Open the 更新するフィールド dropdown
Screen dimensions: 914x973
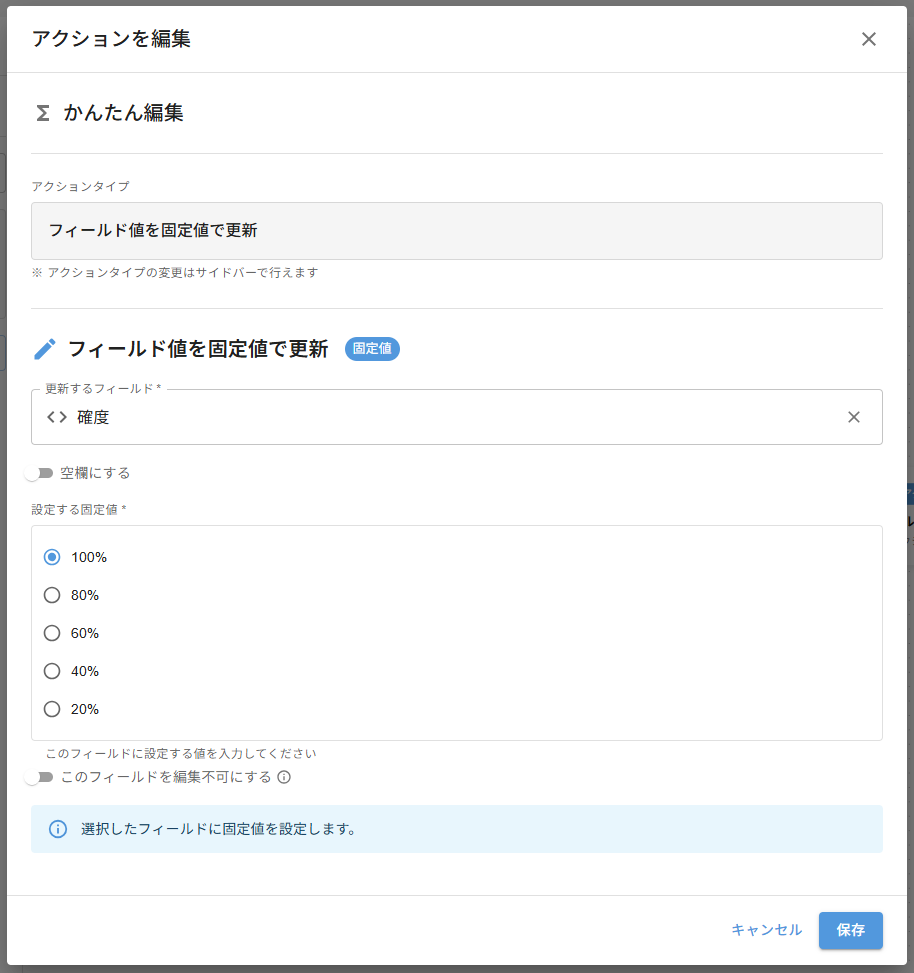pos(450,417)
